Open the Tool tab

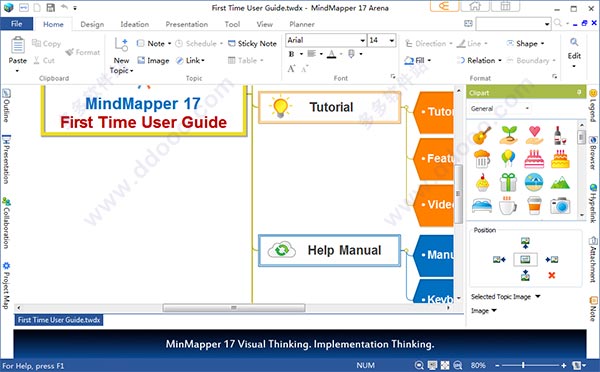(232, 24)
